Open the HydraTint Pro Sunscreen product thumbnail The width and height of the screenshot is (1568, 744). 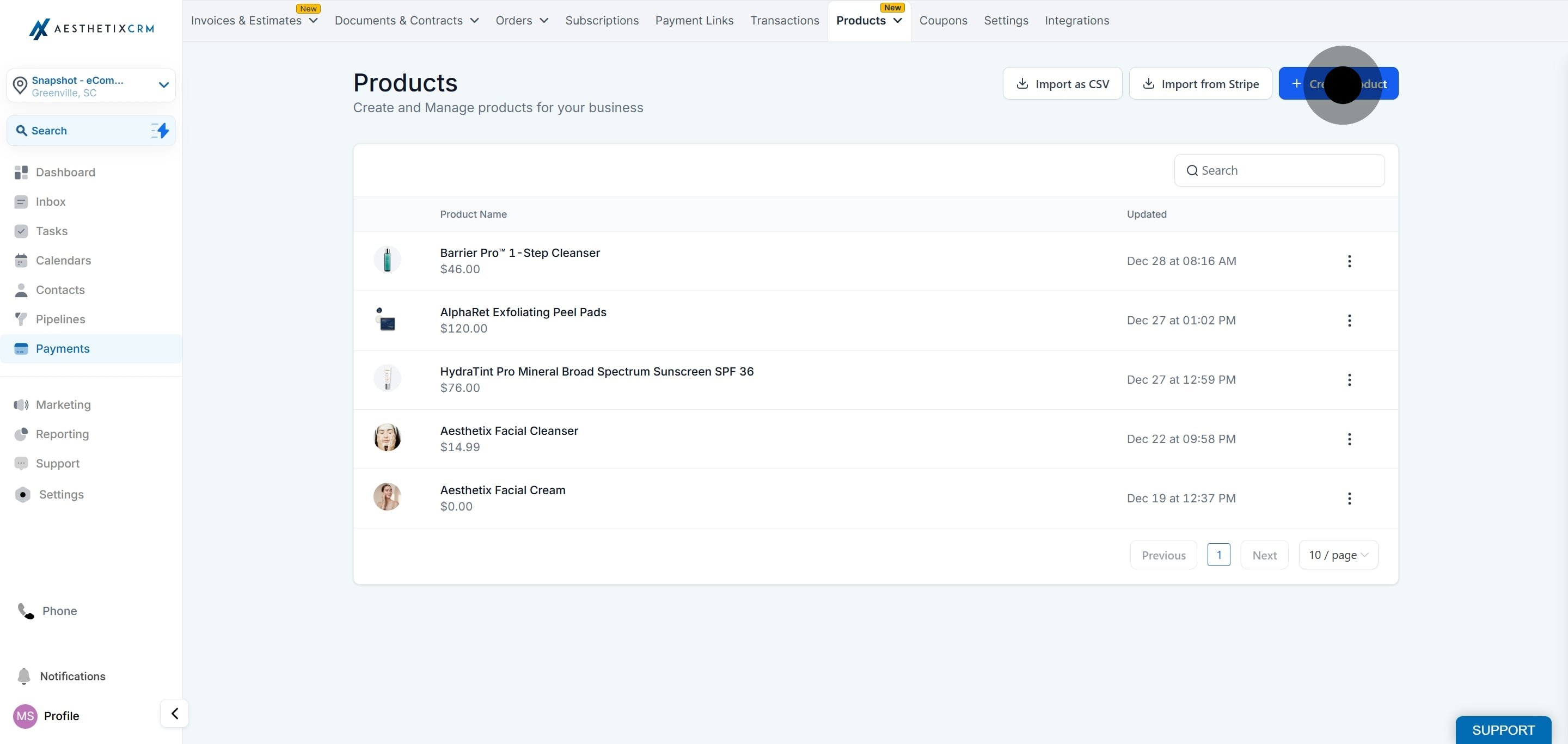click(x=387, y=378)
